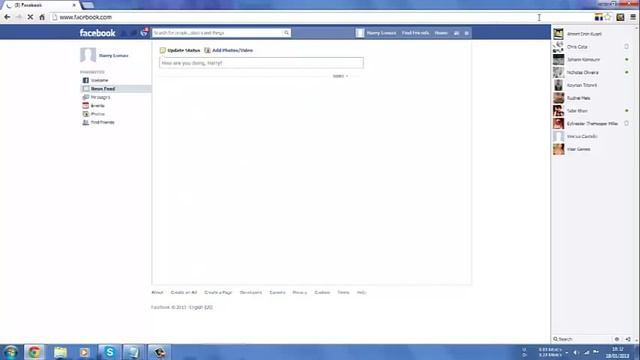The width and height of the screenshot is (640, 360).
Task: Click the Careers footer link
Action: [277, 292]
